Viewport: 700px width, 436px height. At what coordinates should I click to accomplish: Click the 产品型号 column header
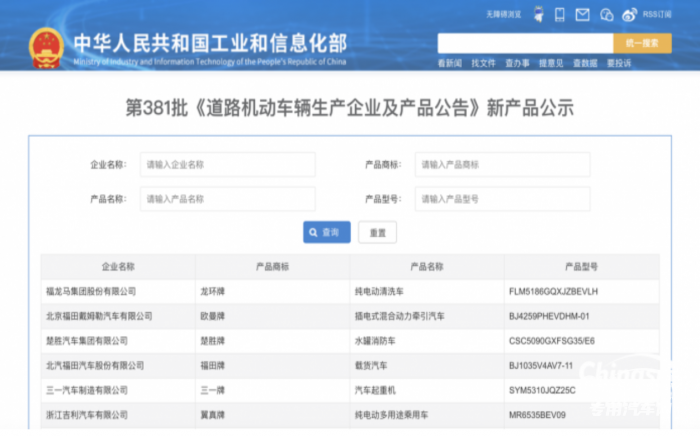[582, 267]
